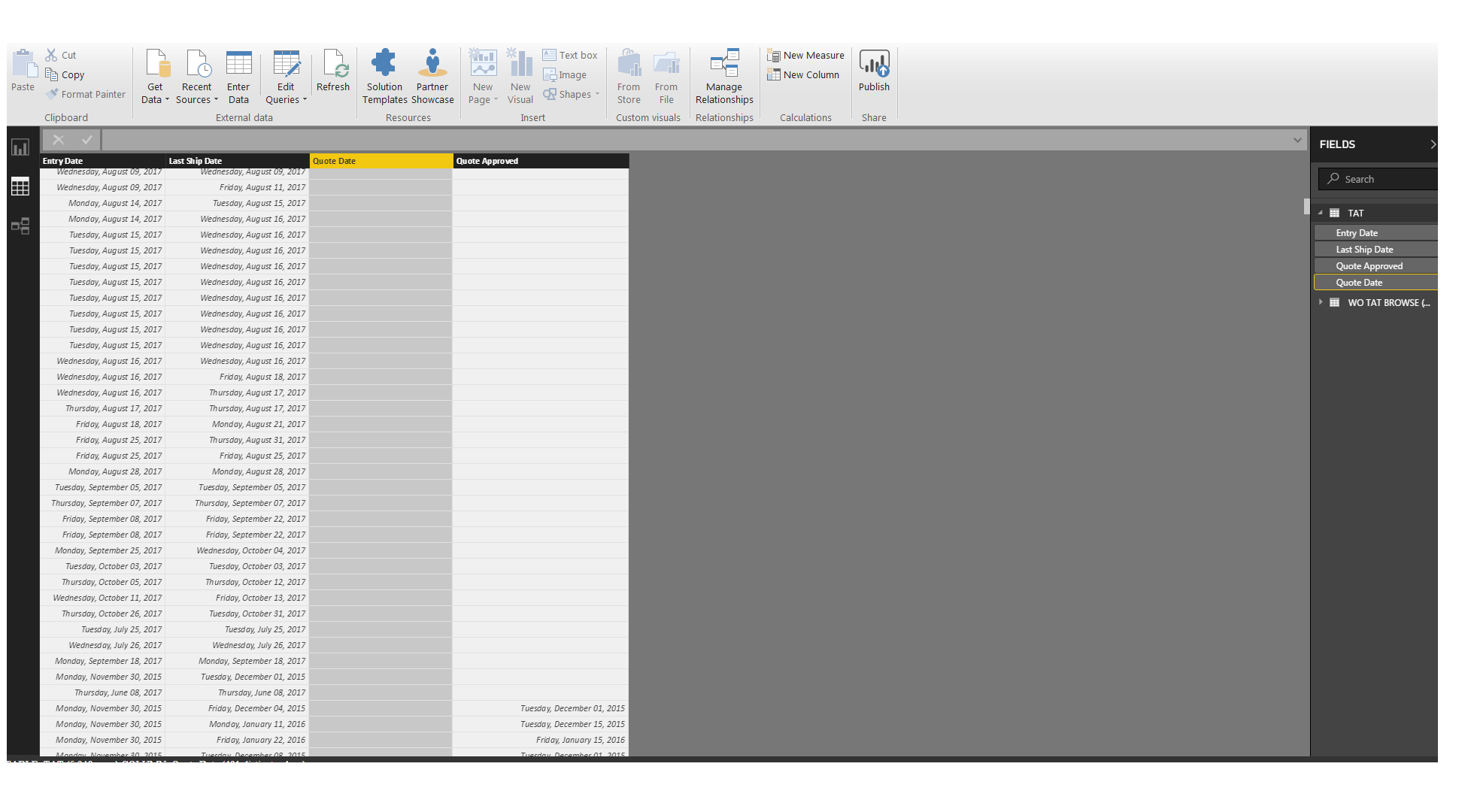Open the Shapes dropdown

coord(572,94)
